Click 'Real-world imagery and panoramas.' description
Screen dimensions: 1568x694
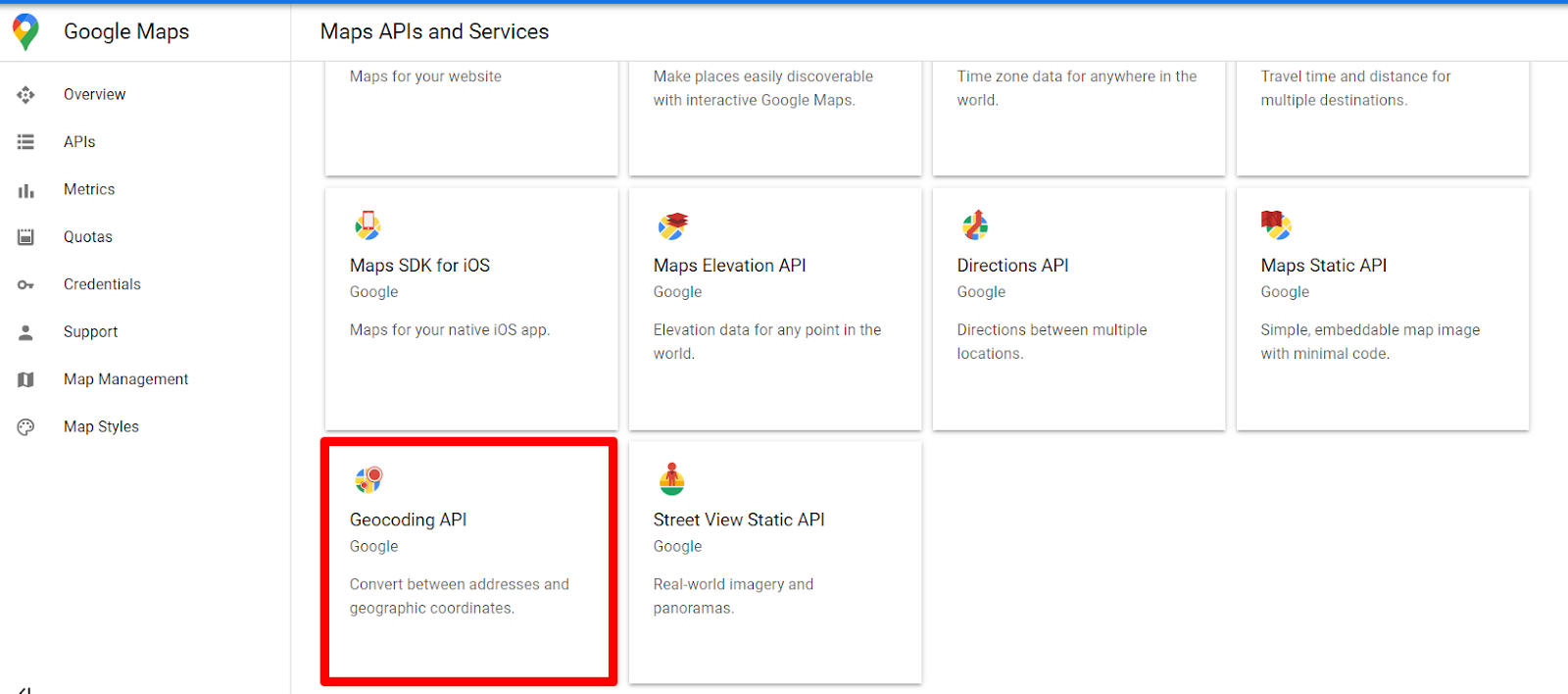point(733,596)
